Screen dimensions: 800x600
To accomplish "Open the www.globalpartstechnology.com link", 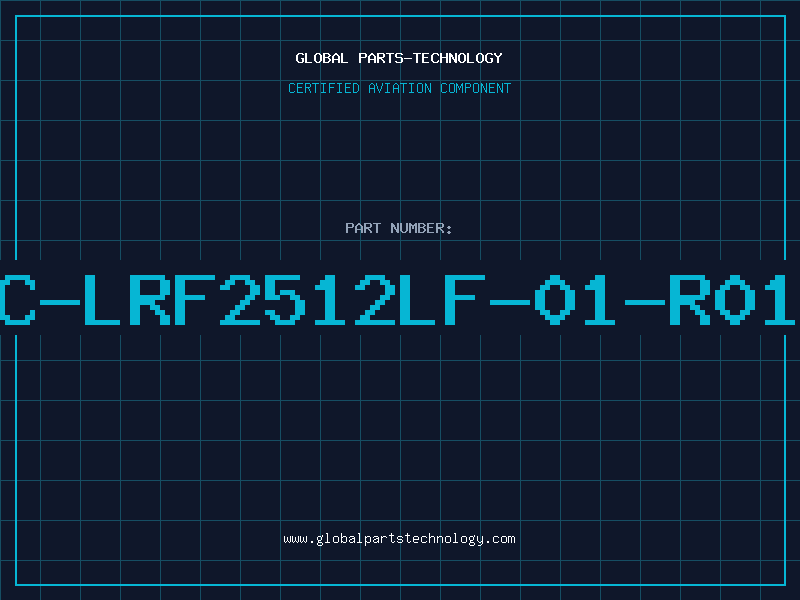I will coord(399,539).
